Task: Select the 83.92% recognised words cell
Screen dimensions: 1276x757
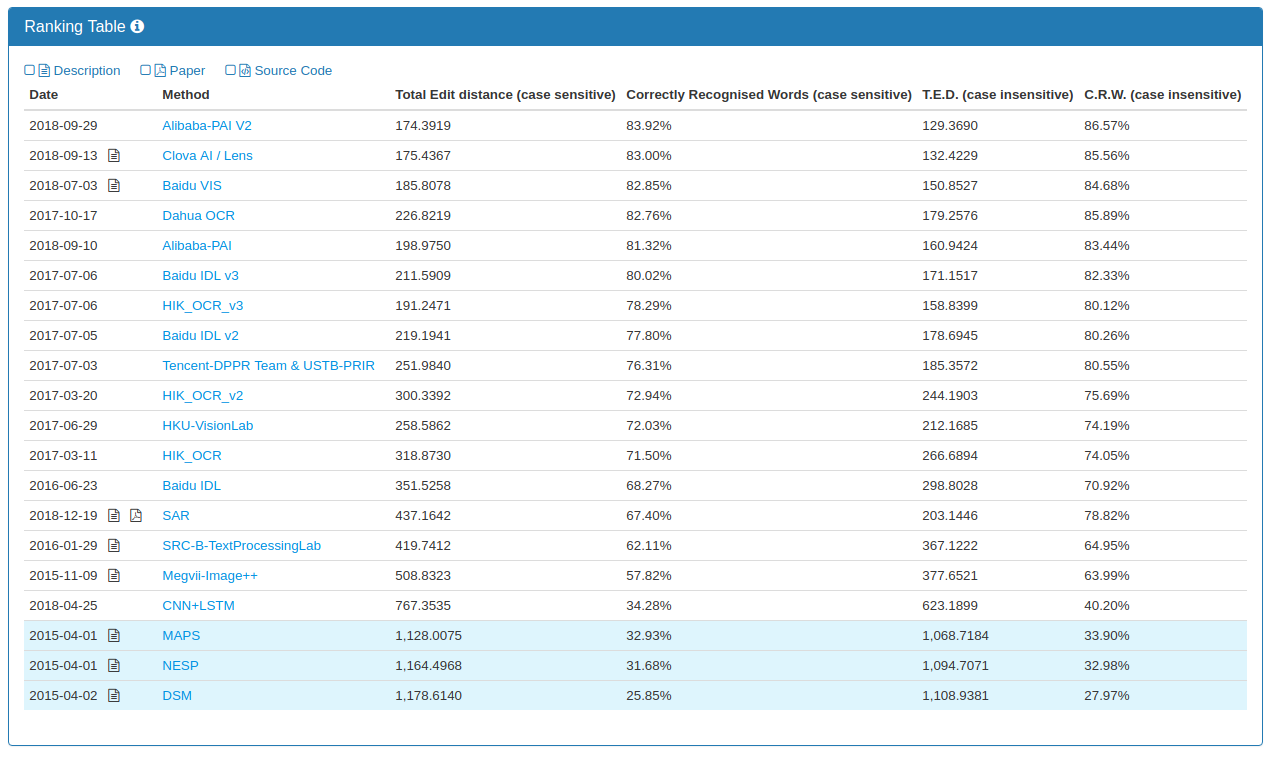Action: [649, 125]
